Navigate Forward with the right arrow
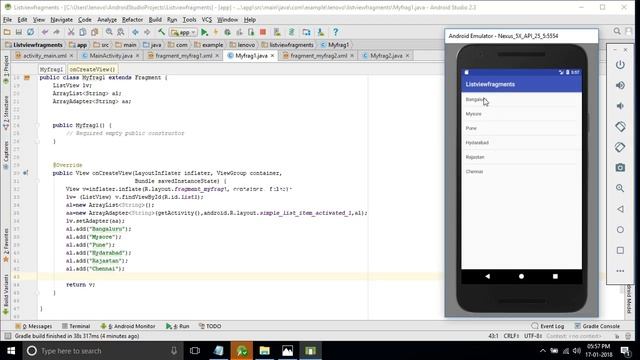Viewport: 640px width, 360px height. tap(147, 32)
